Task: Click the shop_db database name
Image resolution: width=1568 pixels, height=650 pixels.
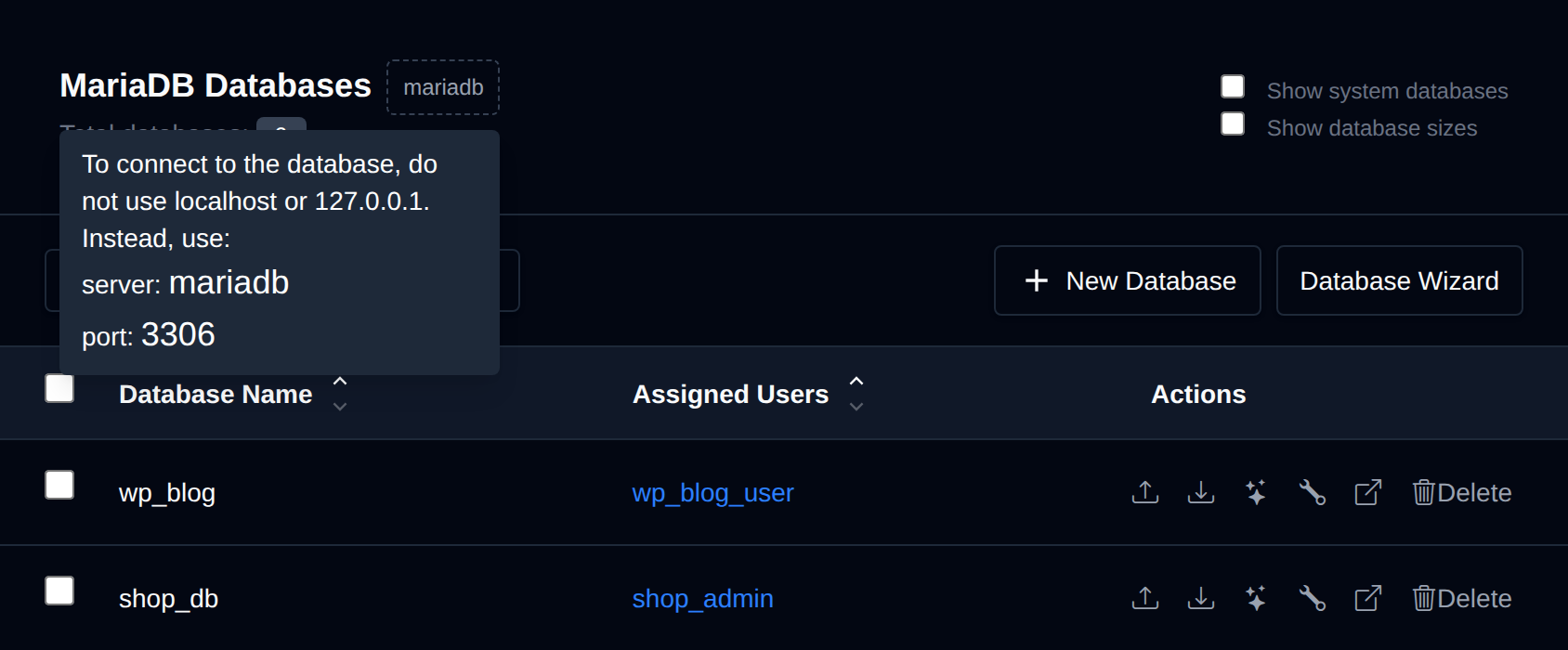Action: pyautogui.click(x=168, y=599)
